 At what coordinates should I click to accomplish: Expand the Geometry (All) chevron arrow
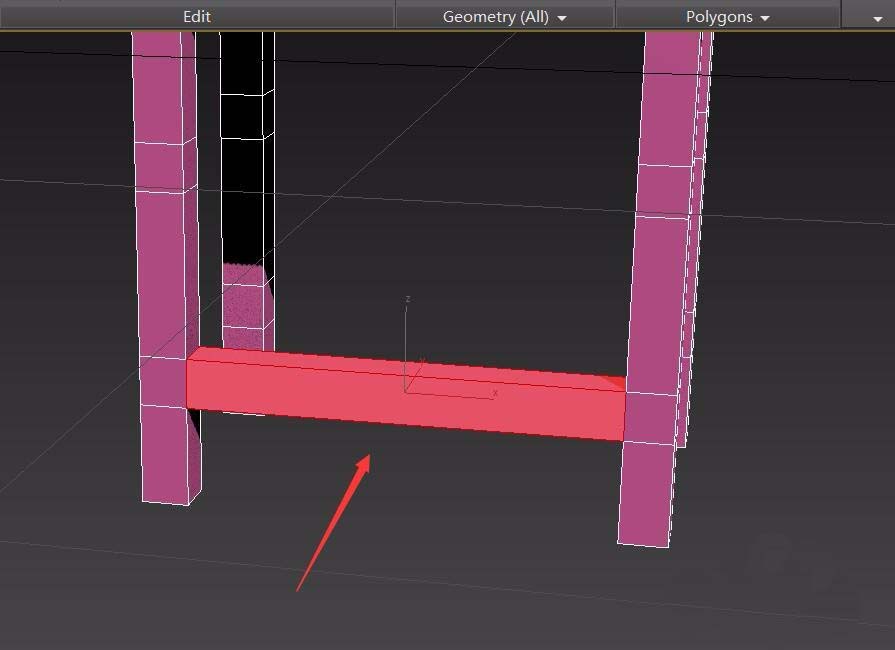click(x=561, y=16)
